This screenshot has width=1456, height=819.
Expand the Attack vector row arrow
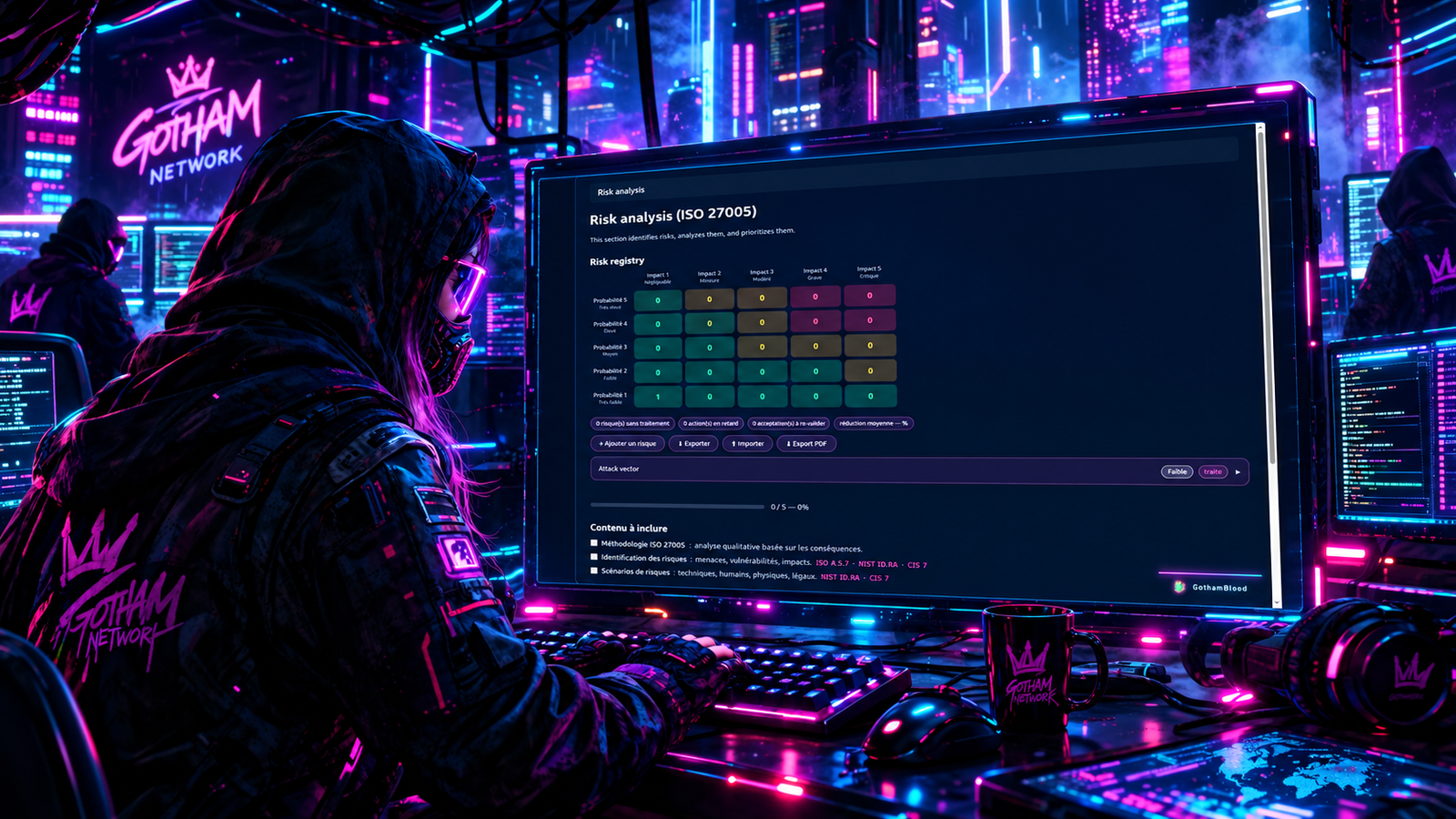click(1238, 471)
